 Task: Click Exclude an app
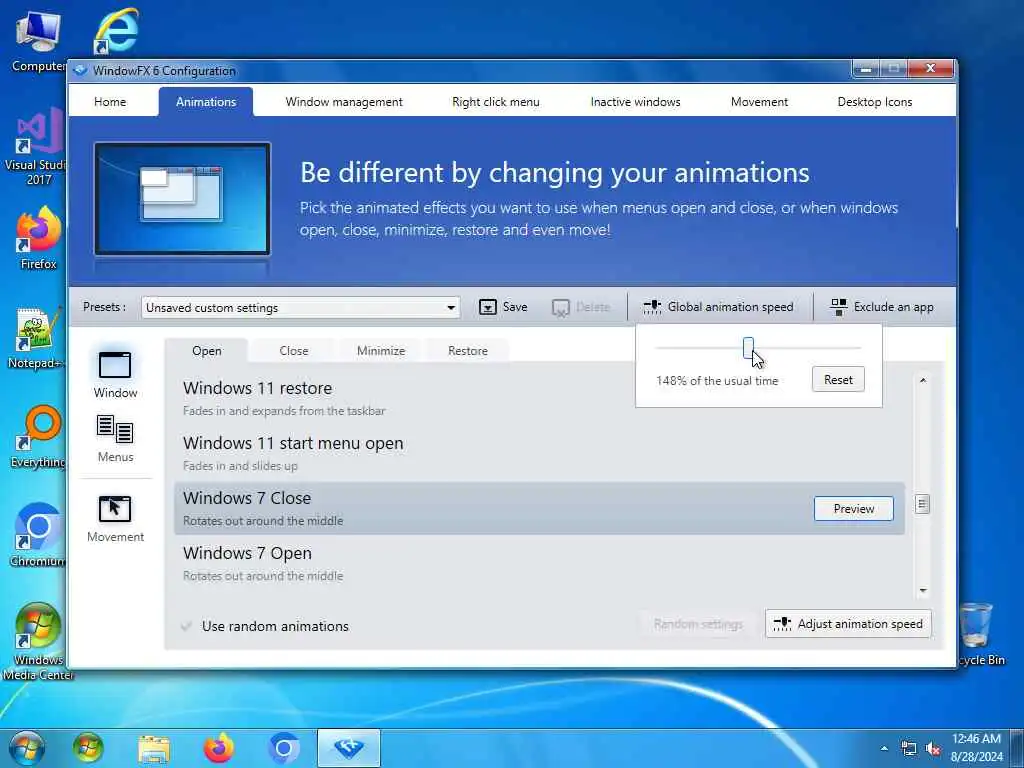(x=882, y=307)
